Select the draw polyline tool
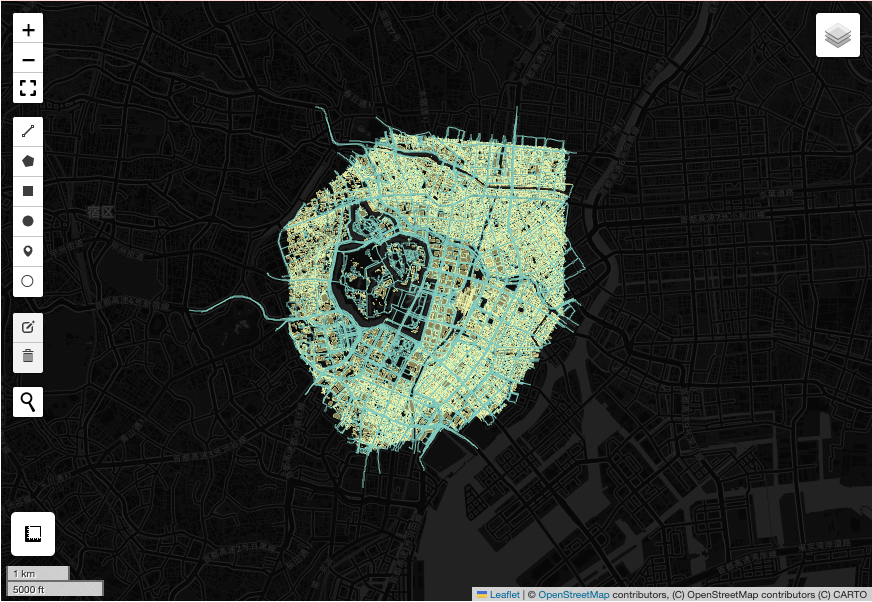This screenshot has width=872, height=602. [28, 132]
